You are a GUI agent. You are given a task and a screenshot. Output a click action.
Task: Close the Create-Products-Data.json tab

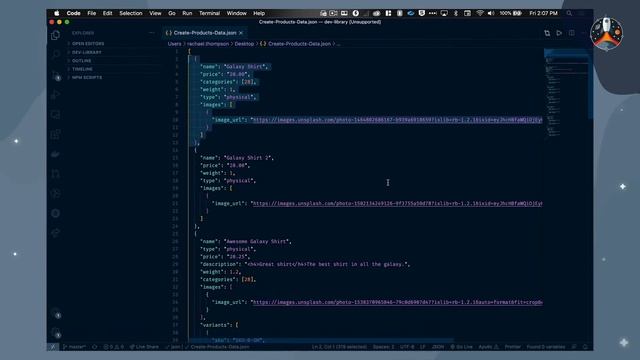[241, 33]
